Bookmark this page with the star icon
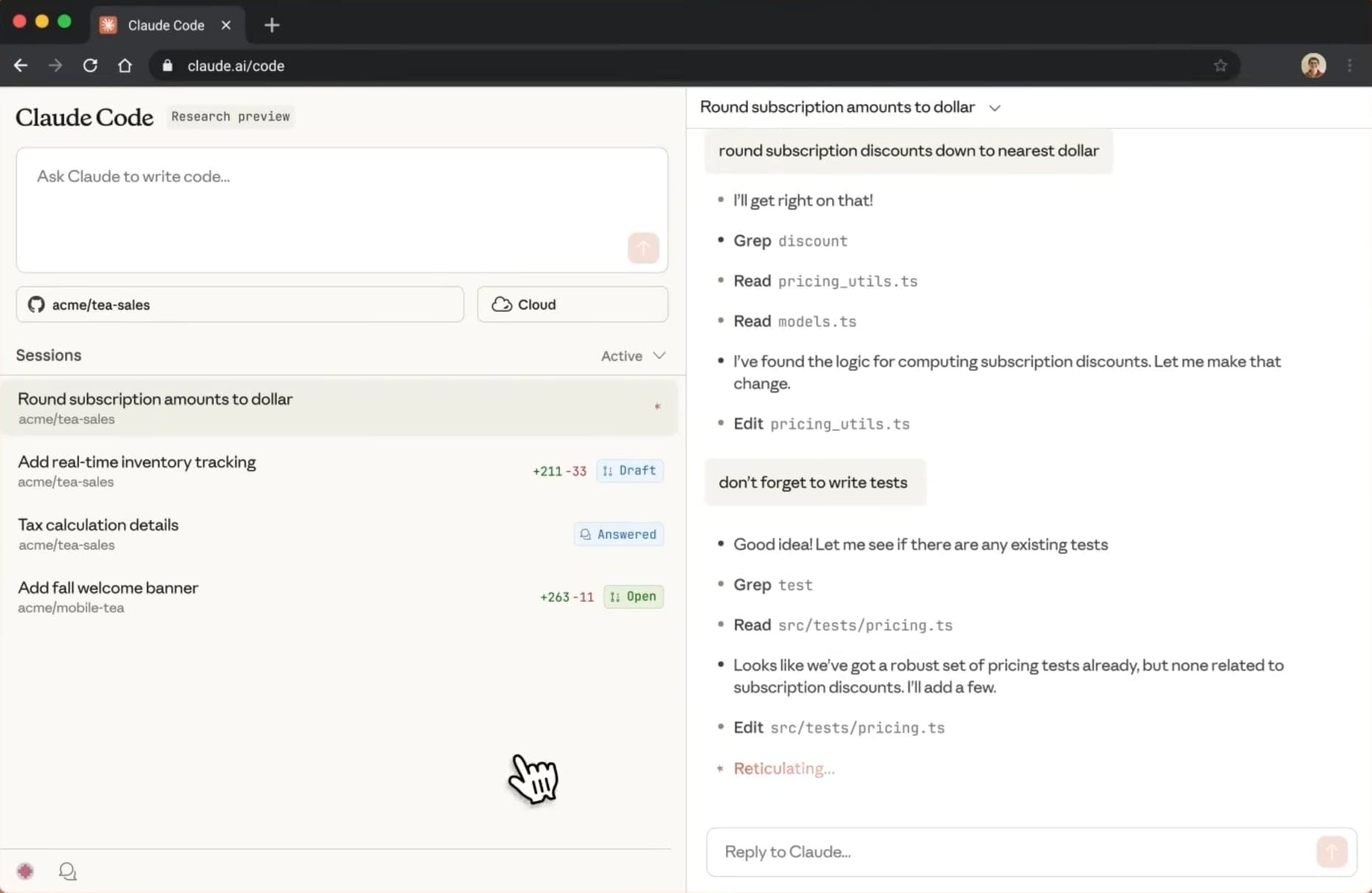This screenshot has height=893, width=1372. (x=1220, y=66)
